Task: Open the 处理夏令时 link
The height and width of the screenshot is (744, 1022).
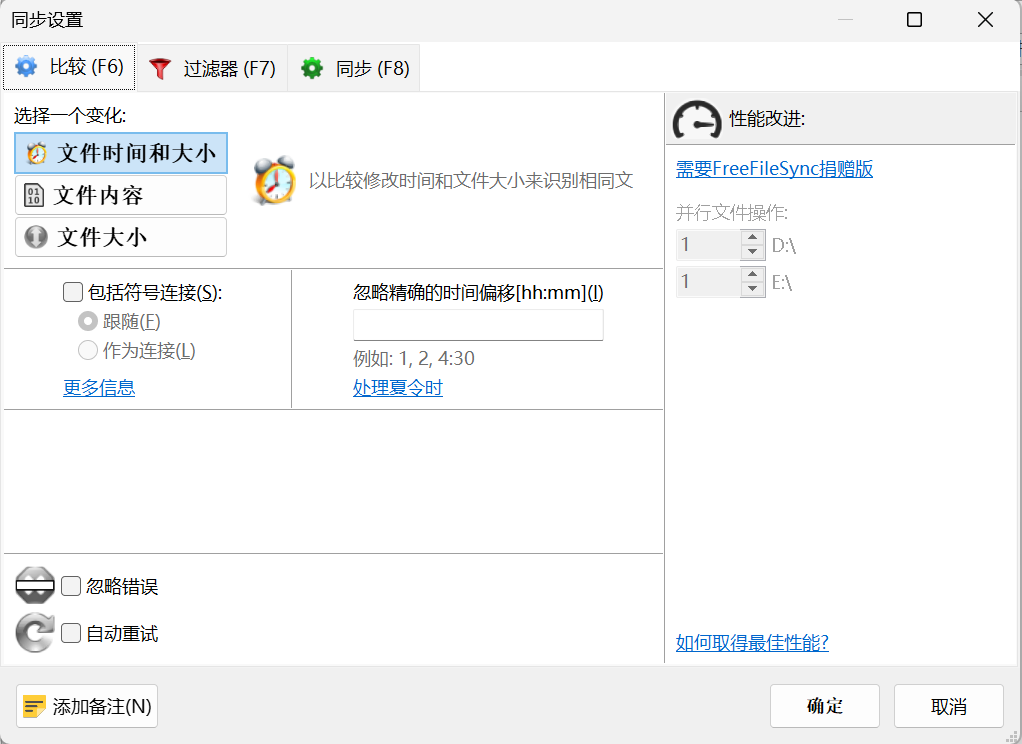Action: tap(398, 388)
